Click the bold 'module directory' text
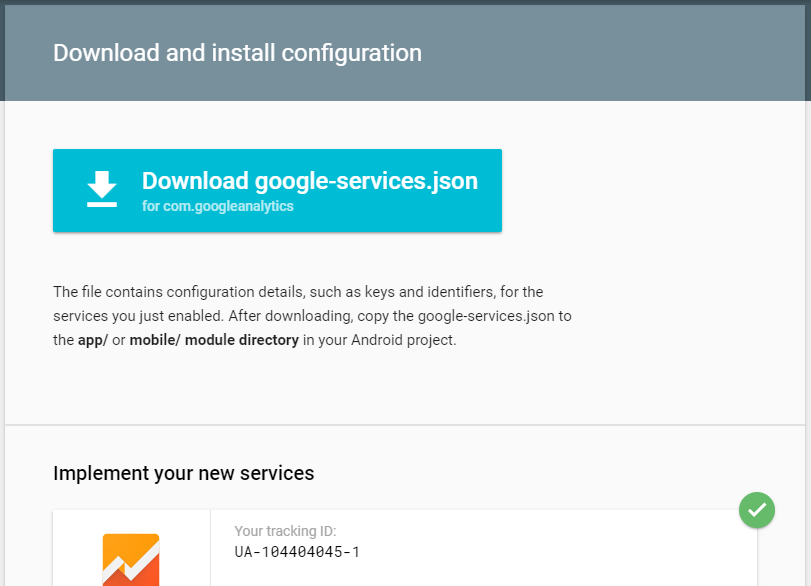The image size is (811, 586). (x=242, y=340)
